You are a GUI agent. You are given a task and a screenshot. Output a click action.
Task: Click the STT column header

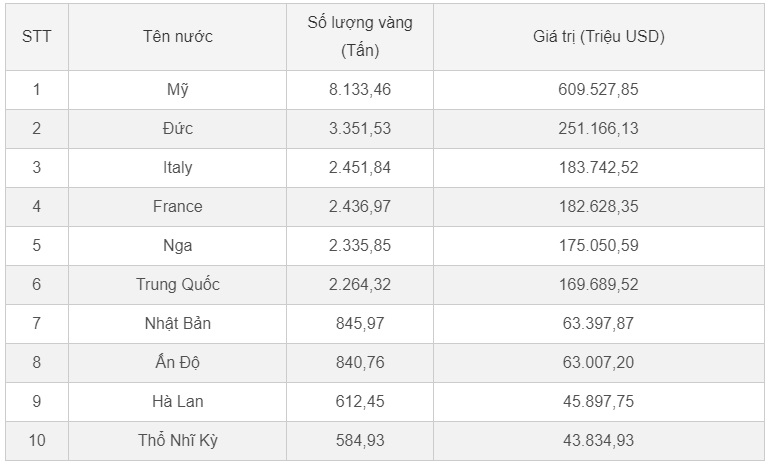coord(37,36)
